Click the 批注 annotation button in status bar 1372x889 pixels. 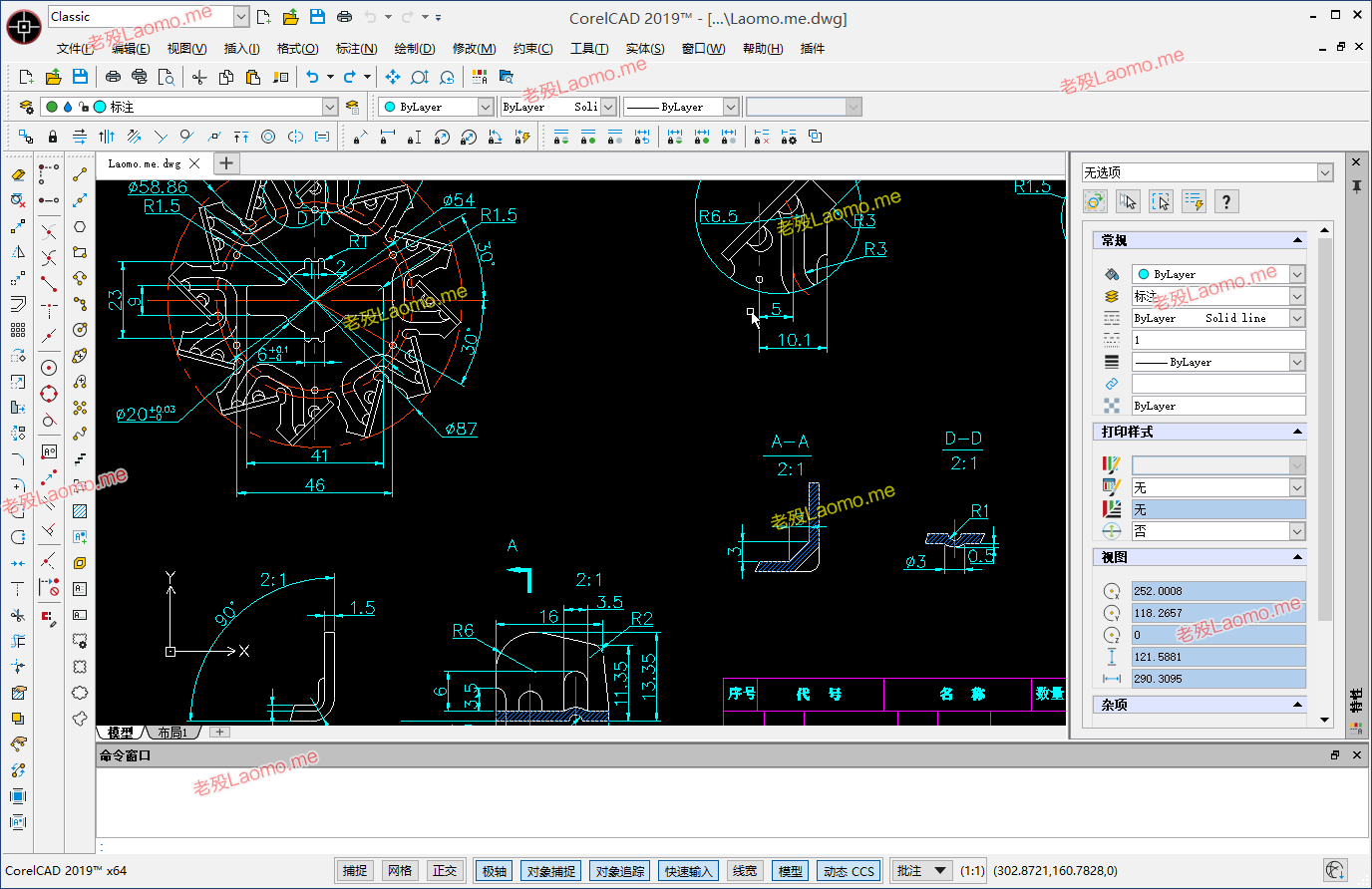[x=920, y=871]
